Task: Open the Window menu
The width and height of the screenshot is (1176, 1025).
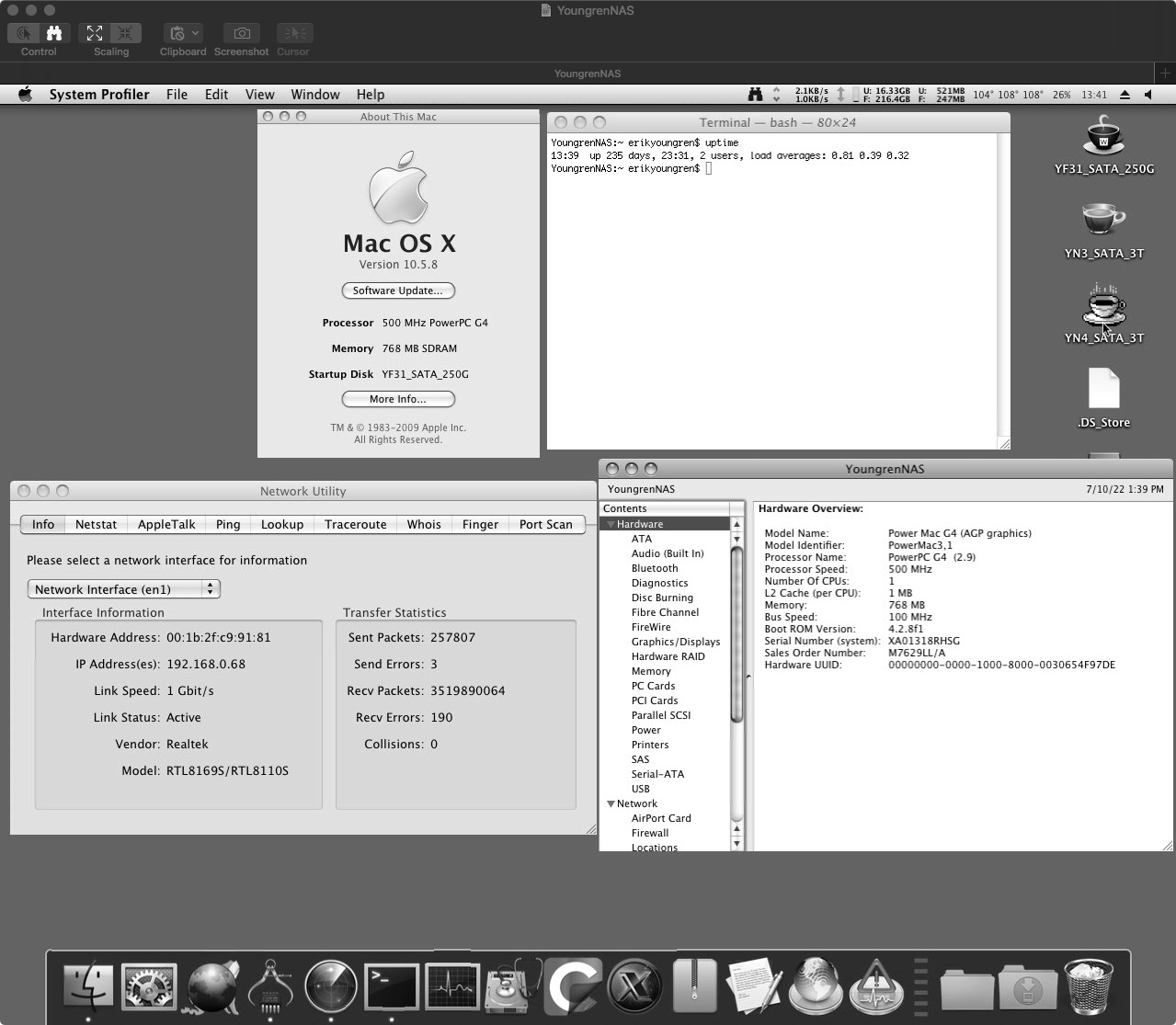Action: (315, 95)
